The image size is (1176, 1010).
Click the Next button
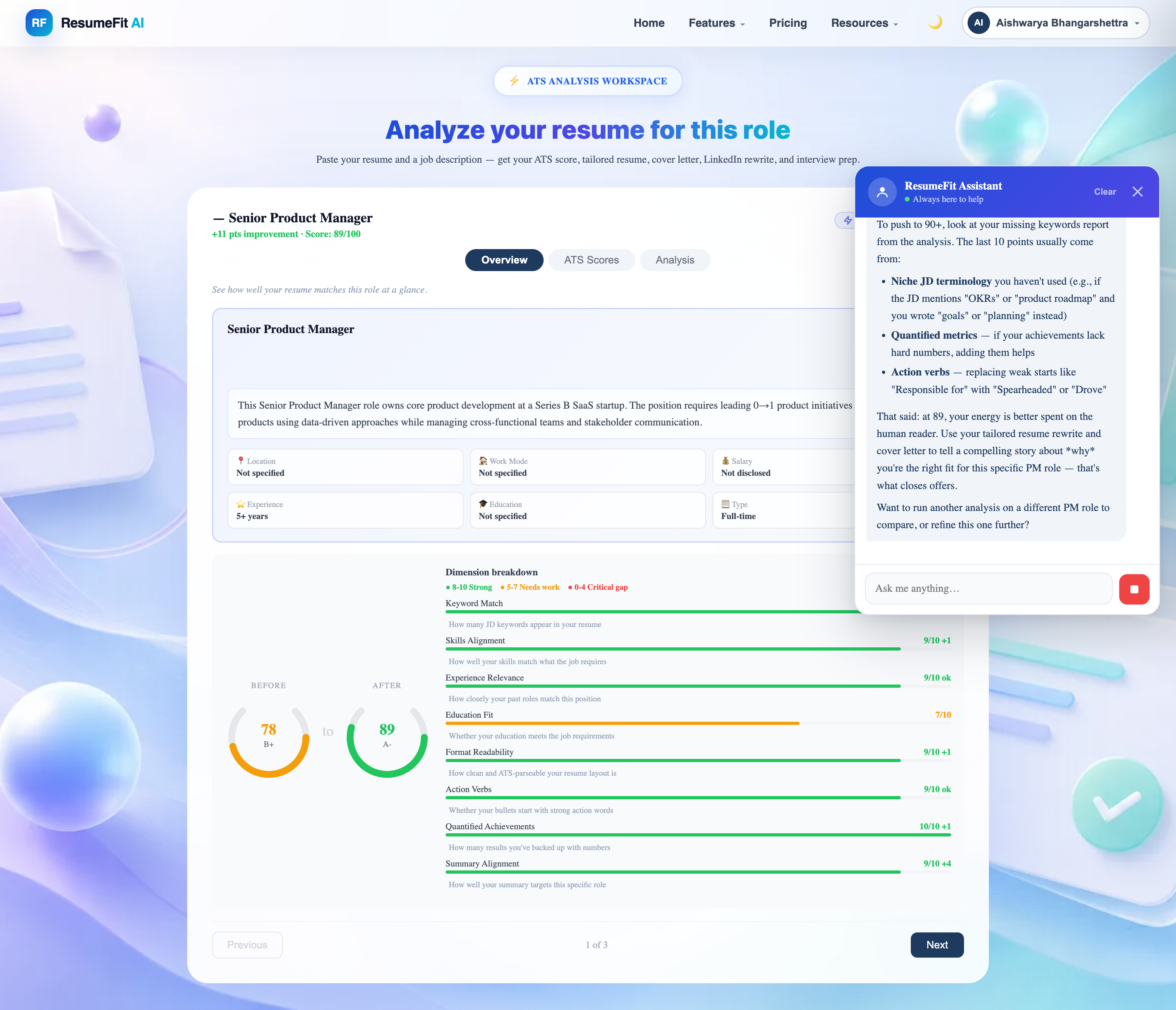tap(937, 945)
